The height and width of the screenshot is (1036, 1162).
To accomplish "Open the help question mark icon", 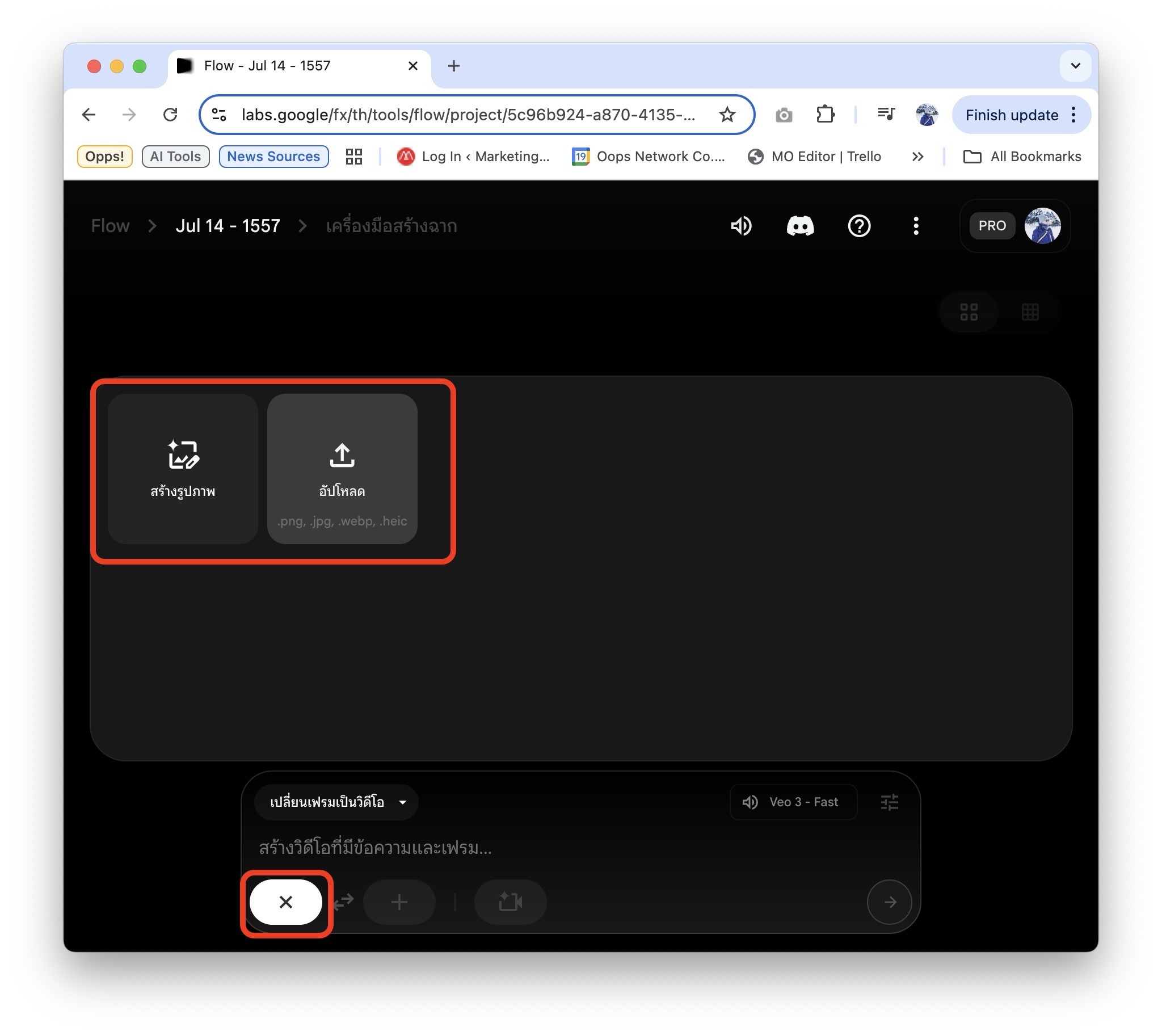I will [x=858, y=226].
